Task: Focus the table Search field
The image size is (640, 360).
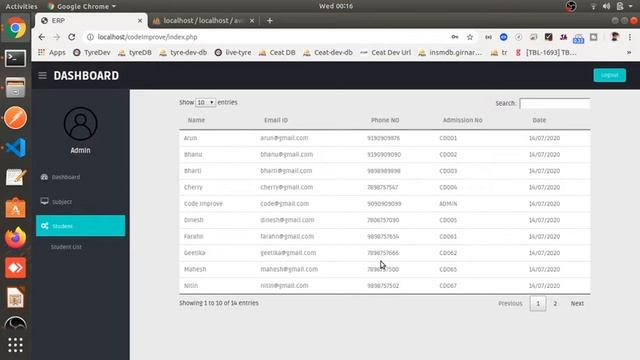Action: point(555,103)
